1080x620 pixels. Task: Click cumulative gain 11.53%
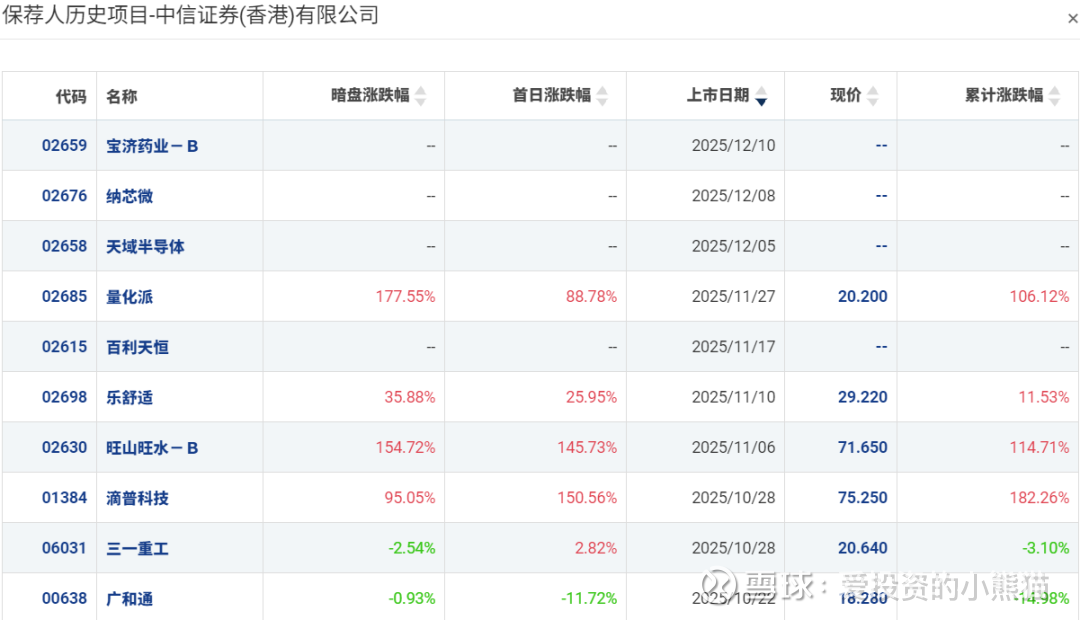(x=1043, y=397)
